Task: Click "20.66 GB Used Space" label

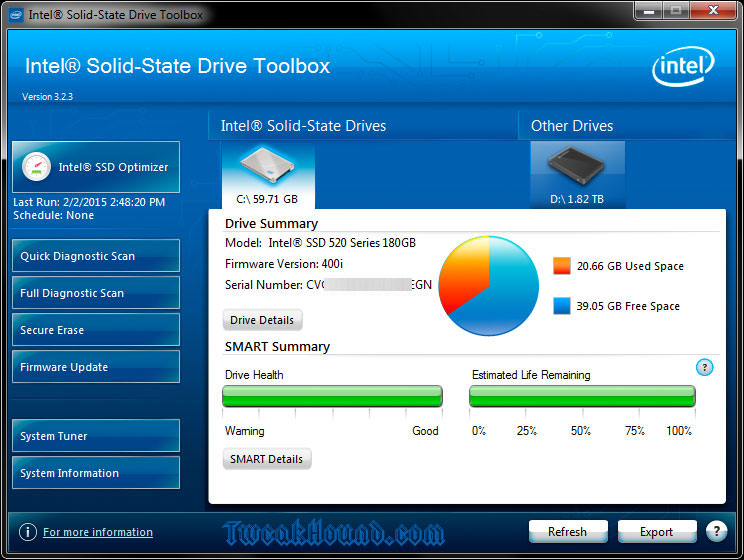Action: click(630, 266)
